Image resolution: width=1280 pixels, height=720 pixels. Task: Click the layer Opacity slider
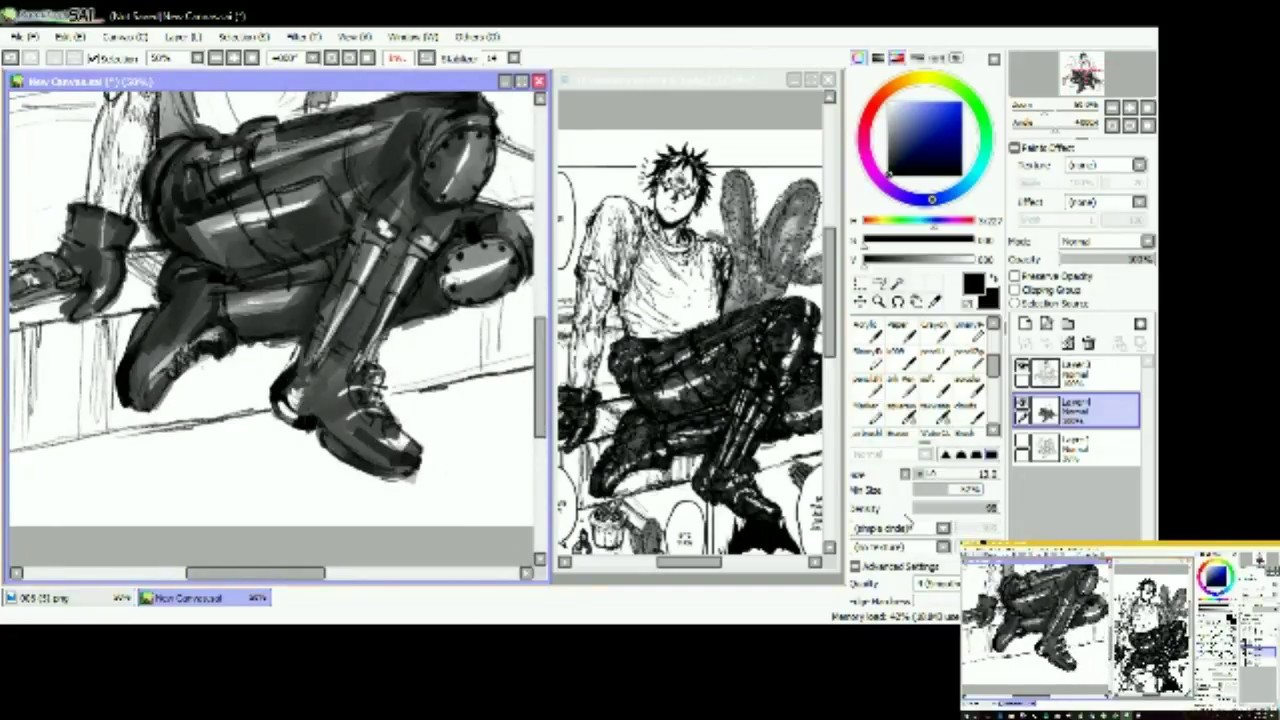(x=1105, y=259)
